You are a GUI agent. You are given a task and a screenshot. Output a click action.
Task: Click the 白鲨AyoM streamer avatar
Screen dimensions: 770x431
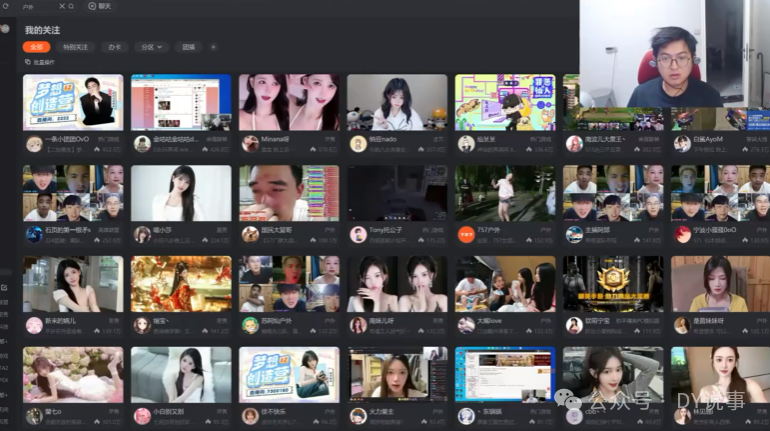point(682,144)
